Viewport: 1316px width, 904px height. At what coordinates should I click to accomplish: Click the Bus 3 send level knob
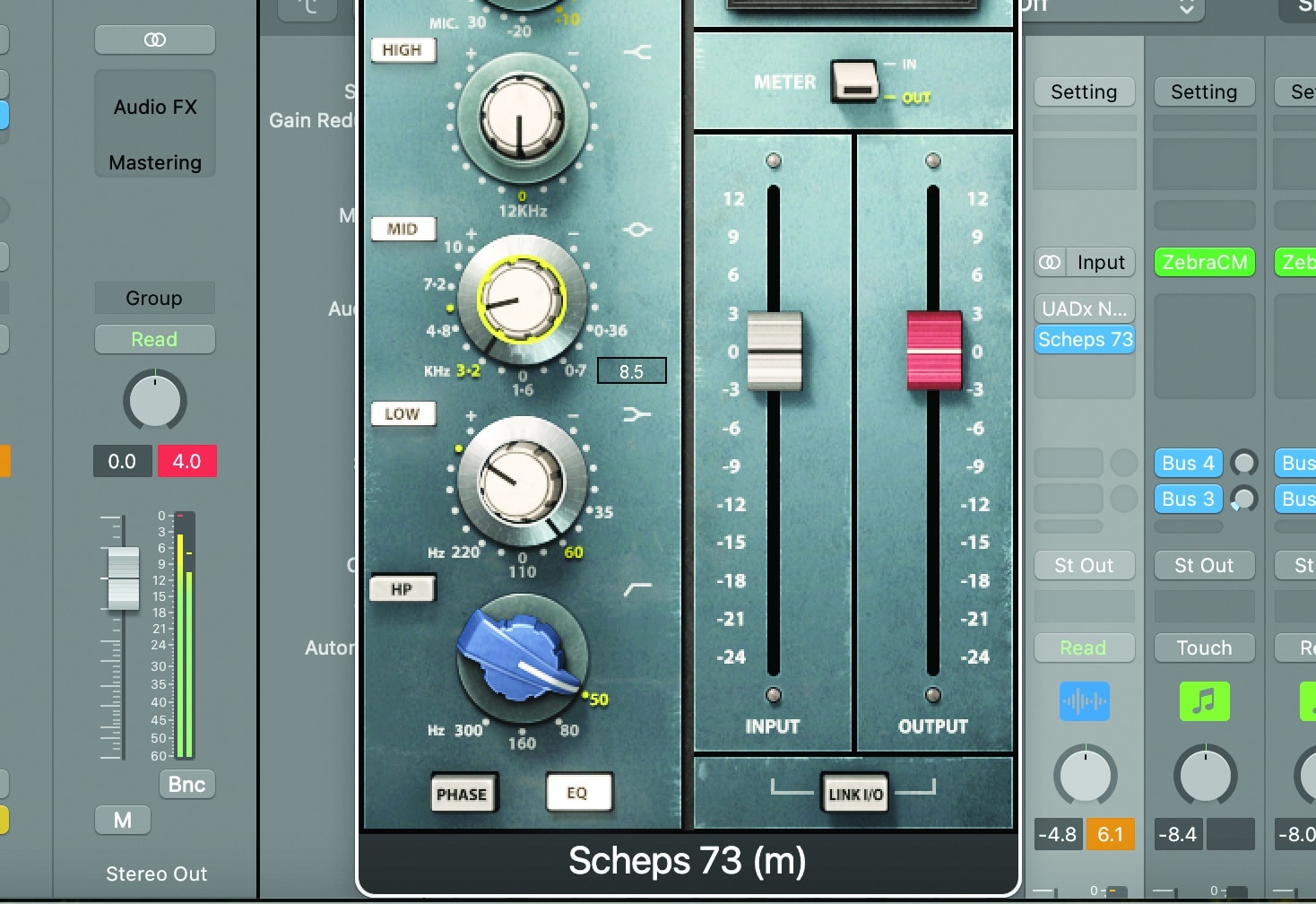[1243, 499]
